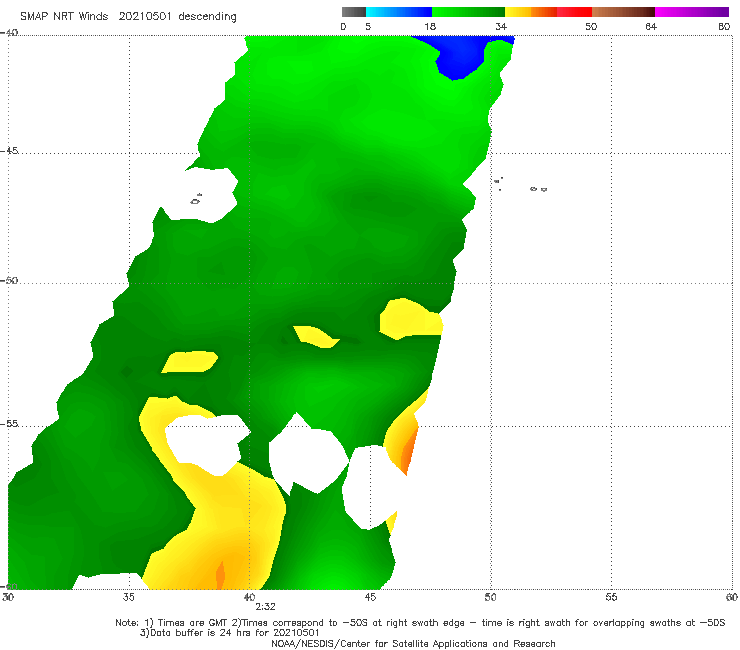740x650 pixels.
Task: Click the cyan-to-blue segment of the colorbar
Action: (x=399, y=12)
